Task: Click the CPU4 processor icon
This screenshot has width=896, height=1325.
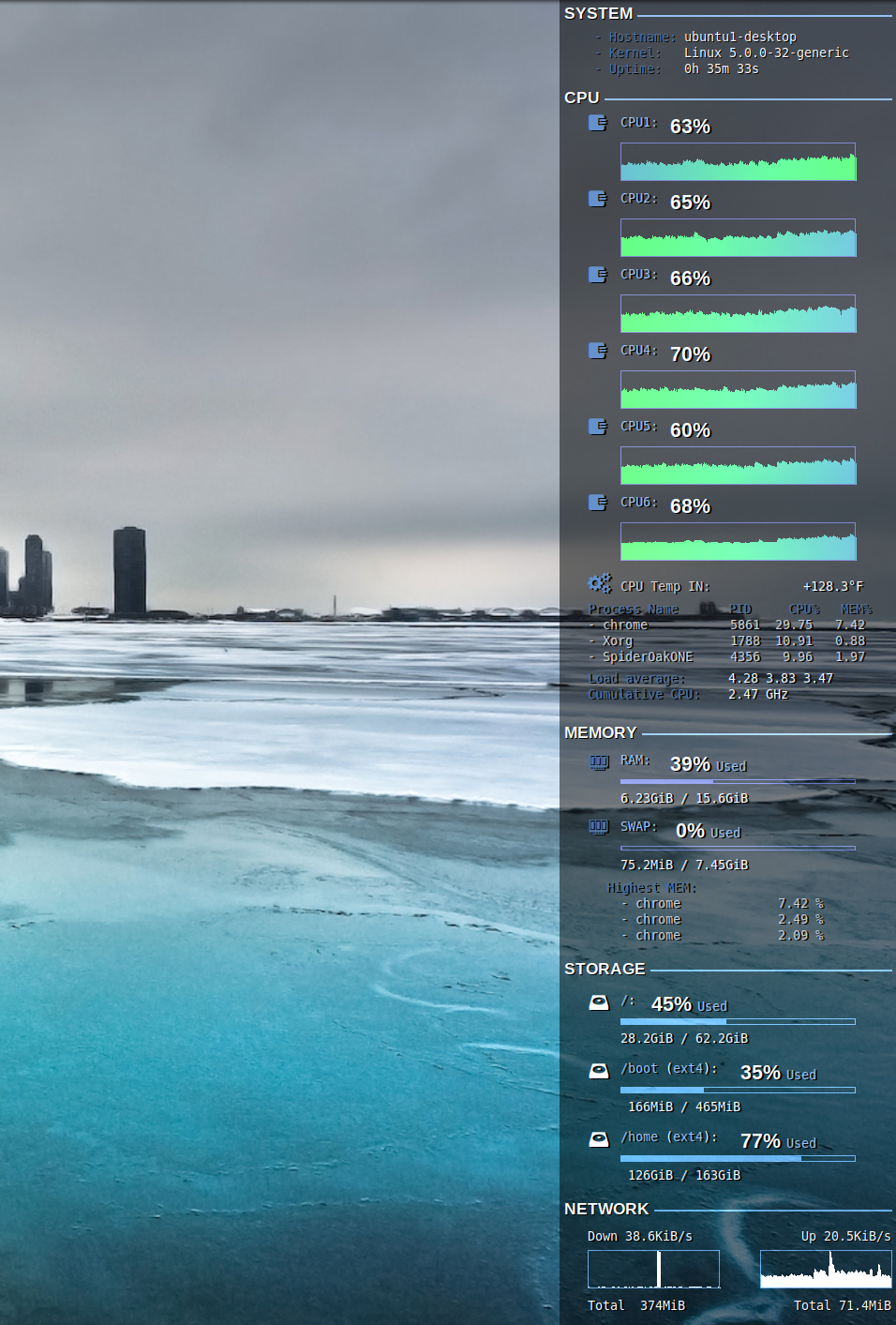Action: coord(597,351)
